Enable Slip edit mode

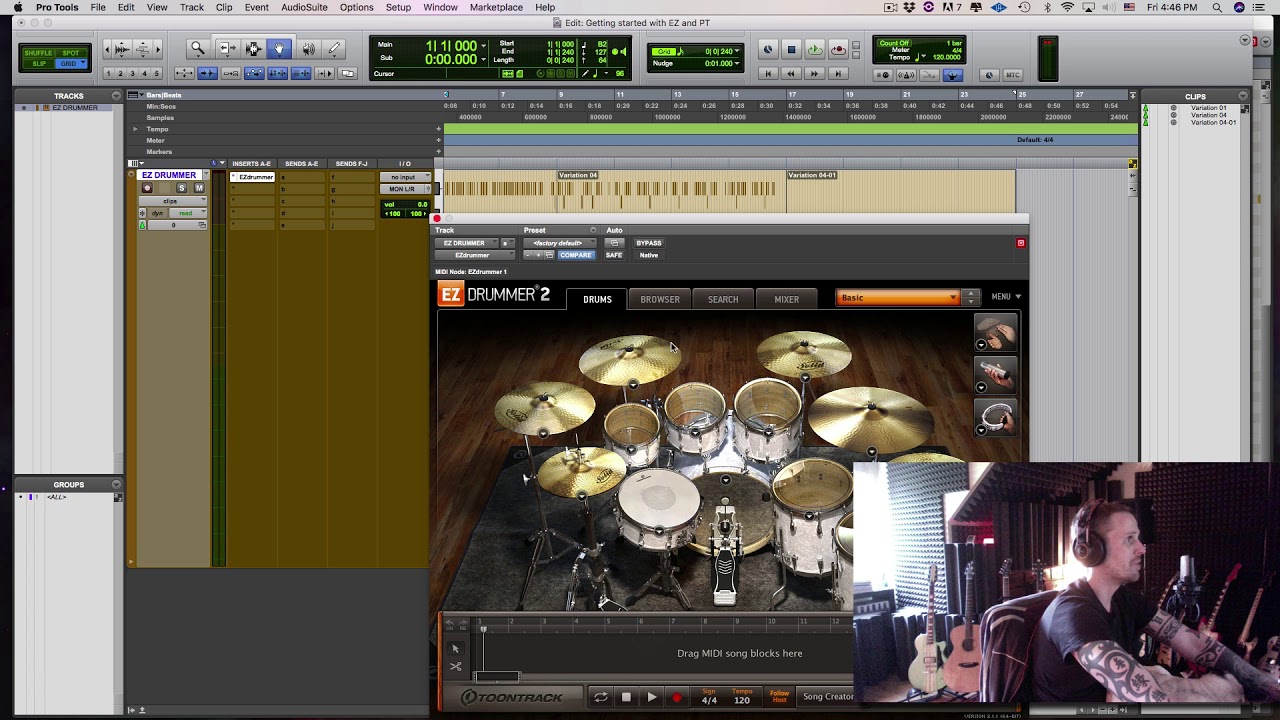pyautogui.click(x=39, y=64)
